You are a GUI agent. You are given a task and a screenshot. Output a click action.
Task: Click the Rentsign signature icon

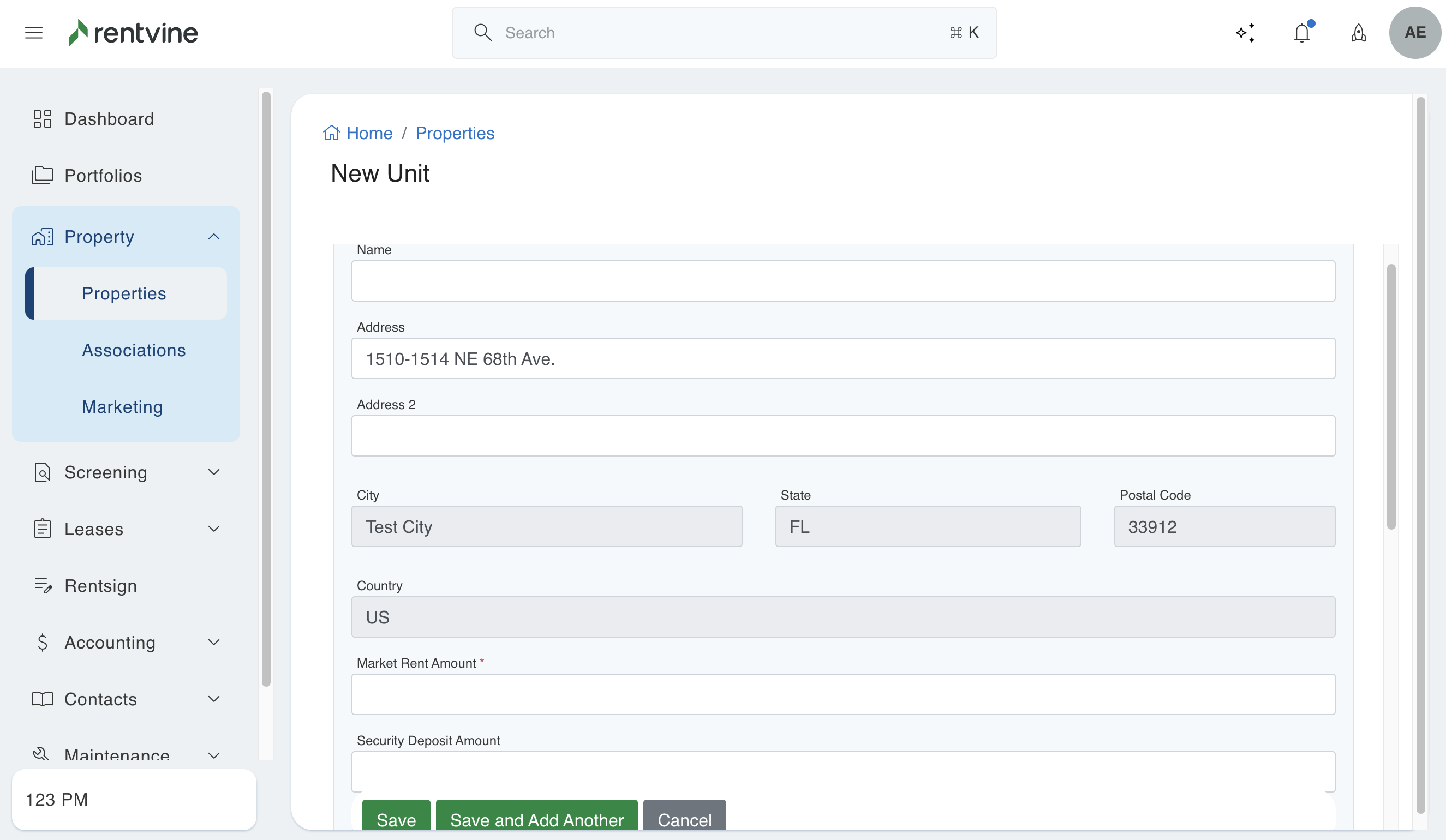[43, 585]
